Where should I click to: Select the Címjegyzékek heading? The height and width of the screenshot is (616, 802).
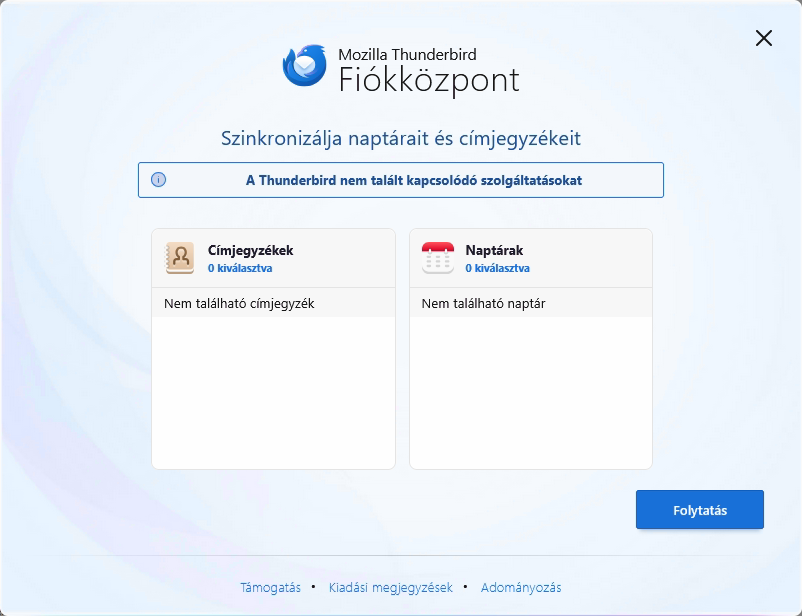pyautogui.click(x=250, y=250)
